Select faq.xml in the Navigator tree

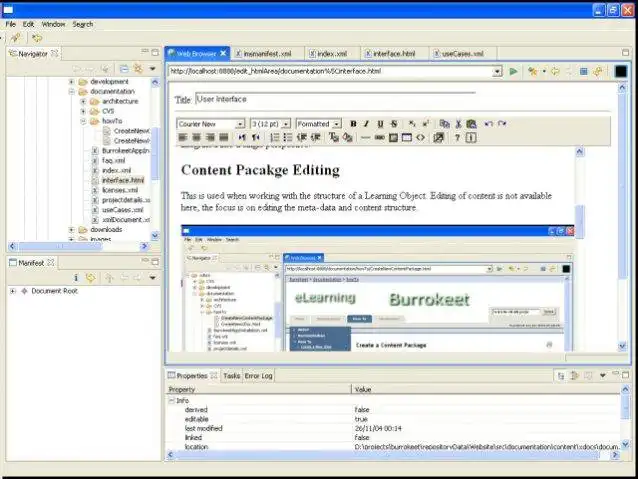coord(113,160)
